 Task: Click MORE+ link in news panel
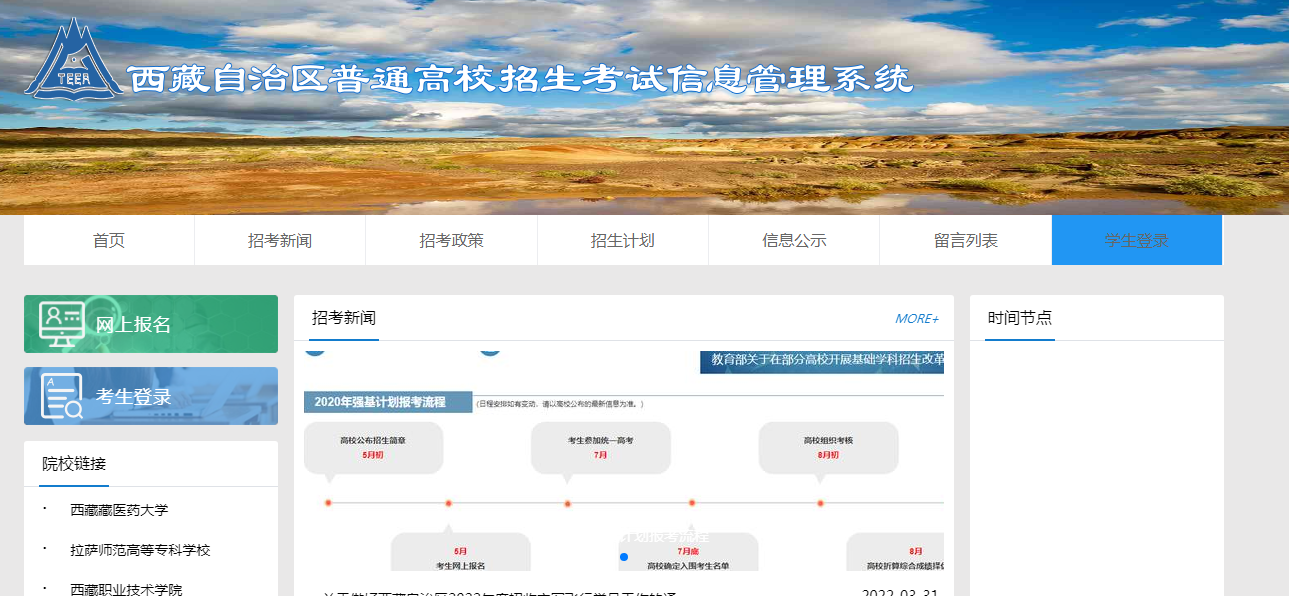(916, 319)
